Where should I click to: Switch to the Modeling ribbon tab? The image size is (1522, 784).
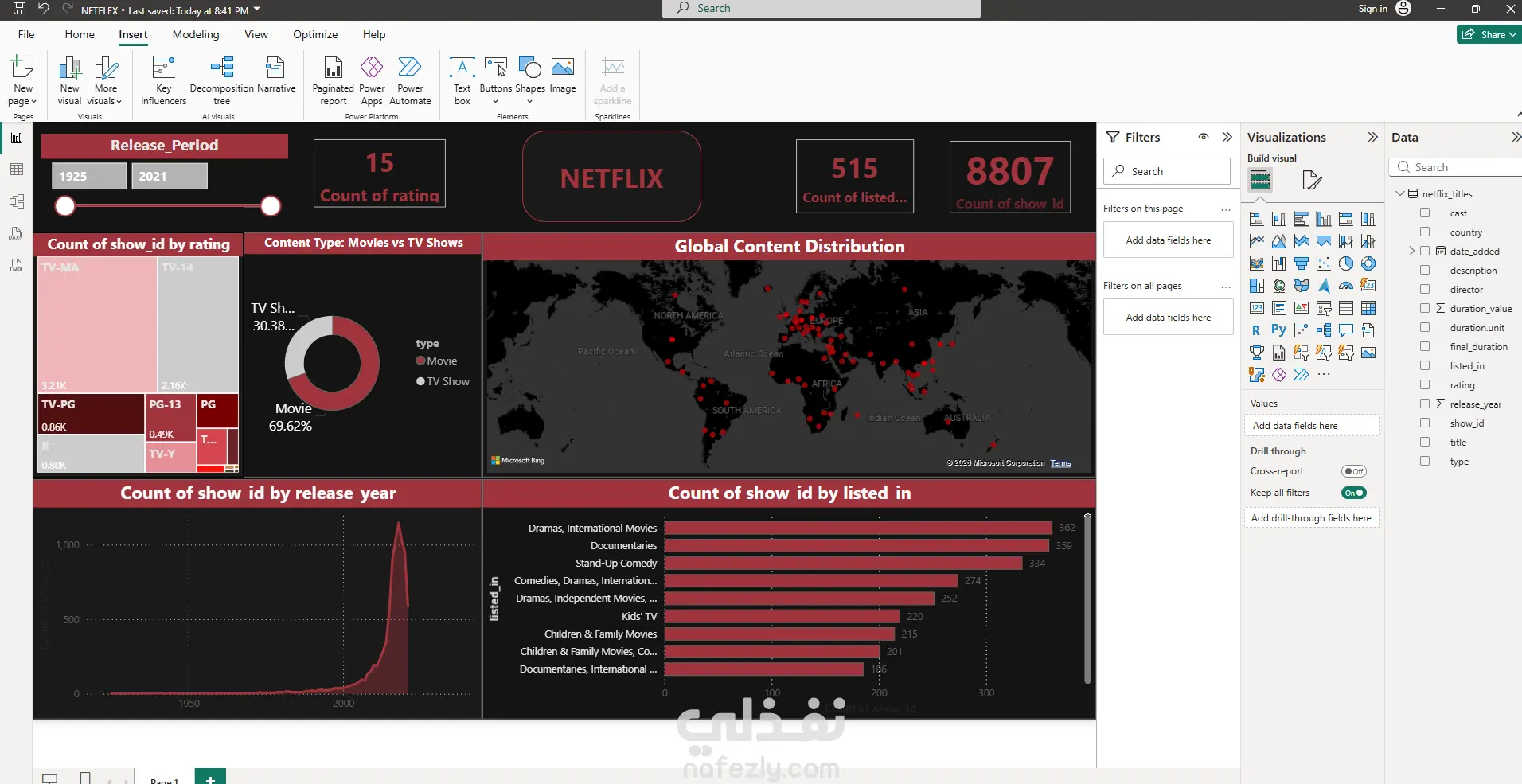click(x=196, y=34)
